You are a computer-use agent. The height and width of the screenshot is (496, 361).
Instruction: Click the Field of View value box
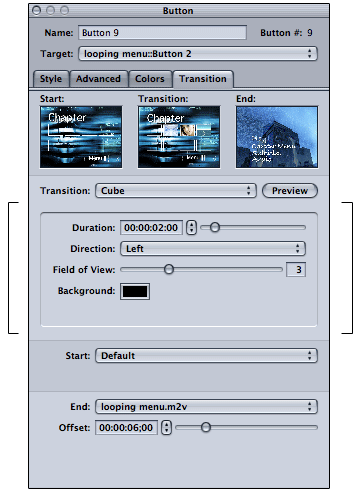tap(296, 269)
